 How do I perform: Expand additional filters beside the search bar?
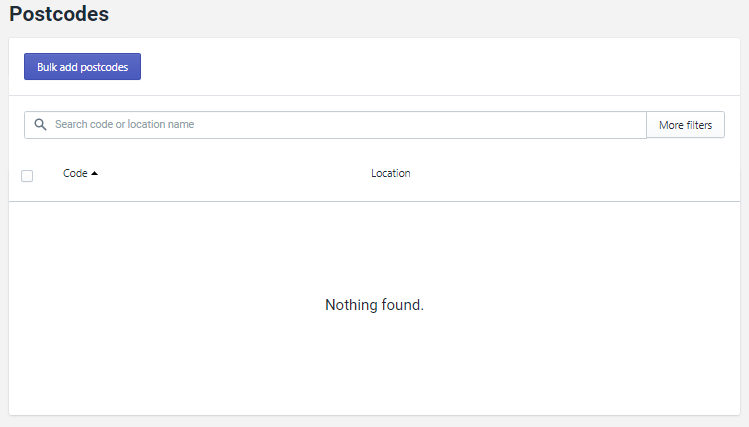tap(685, 125)
